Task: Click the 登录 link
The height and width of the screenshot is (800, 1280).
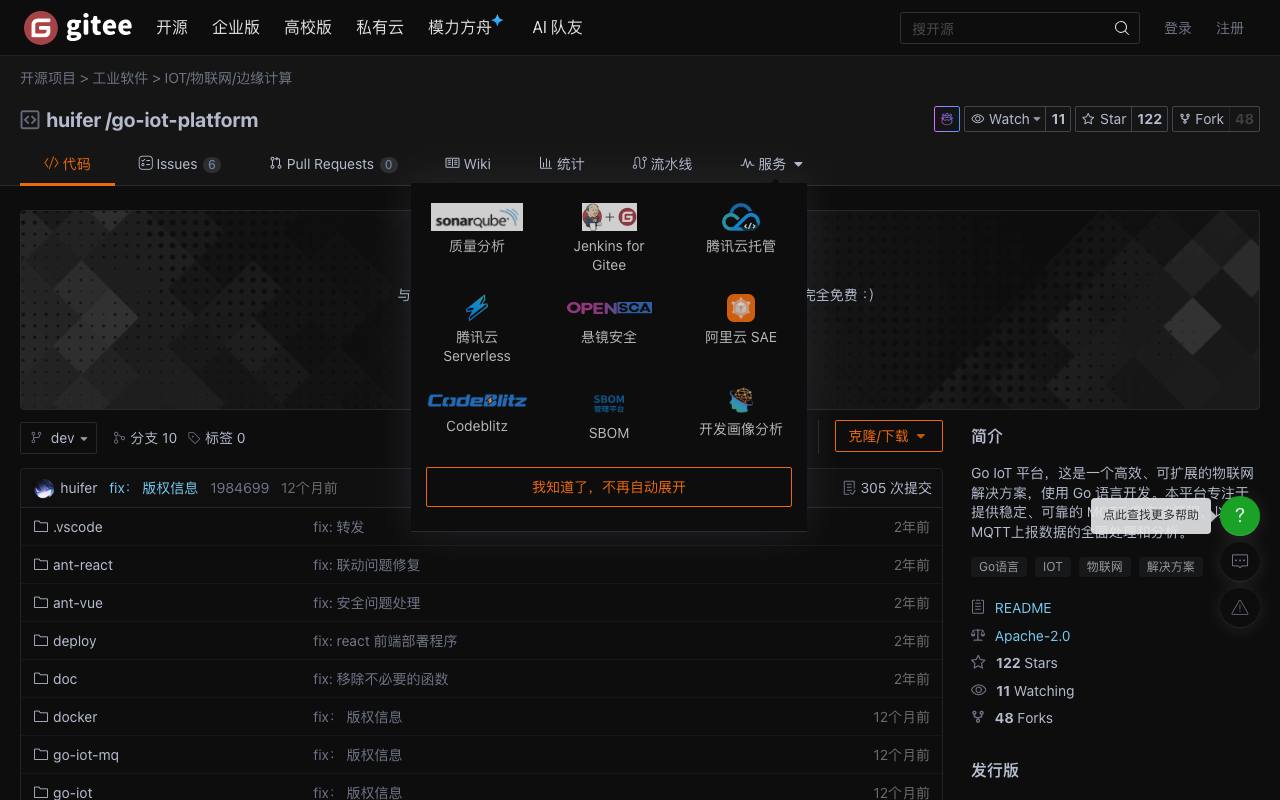Action: (1178, 28)
